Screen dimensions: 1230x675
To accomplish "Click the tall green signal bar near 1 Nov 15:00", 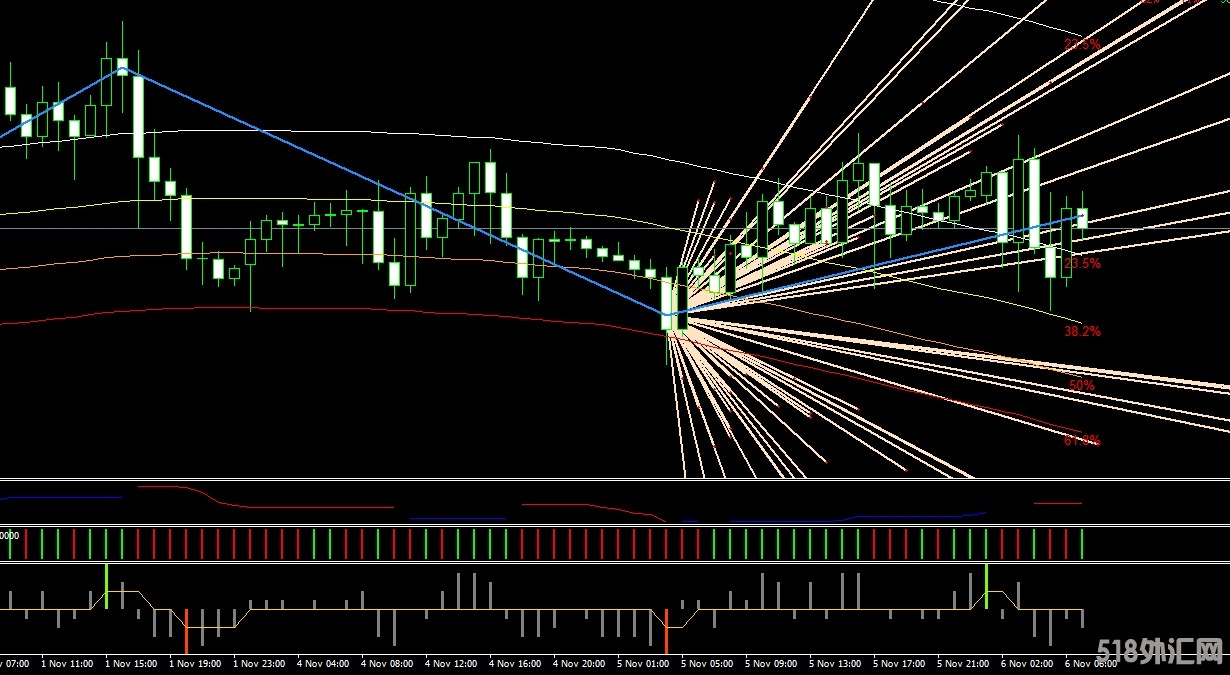I will point(106,586).
